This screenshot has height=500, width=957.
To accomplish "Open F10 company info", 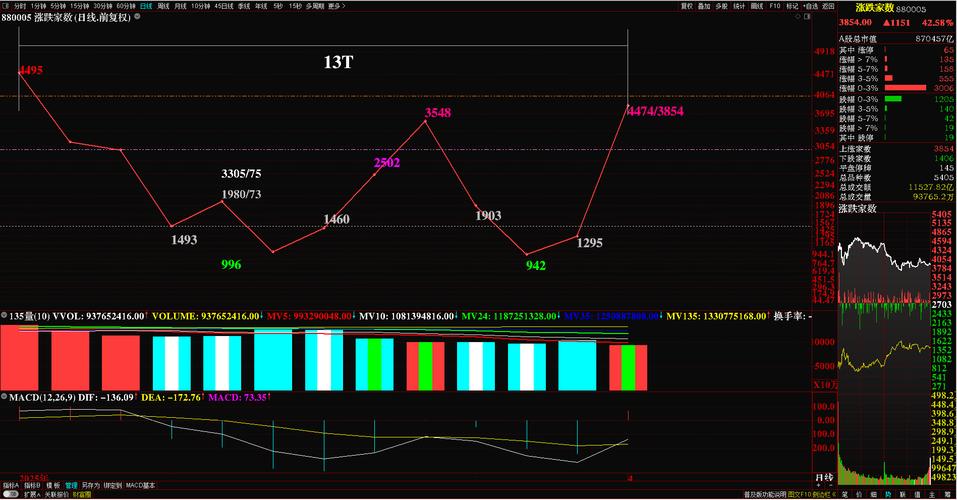I will 775,6.
